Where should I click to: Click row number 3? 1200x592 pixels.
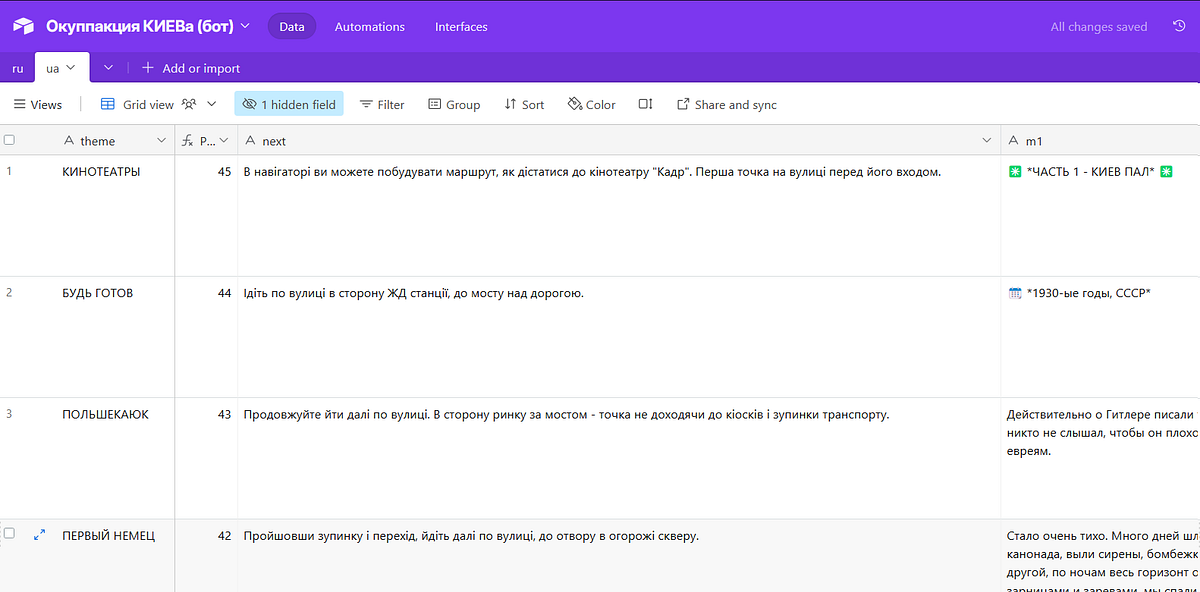click(x=9, y=414)
